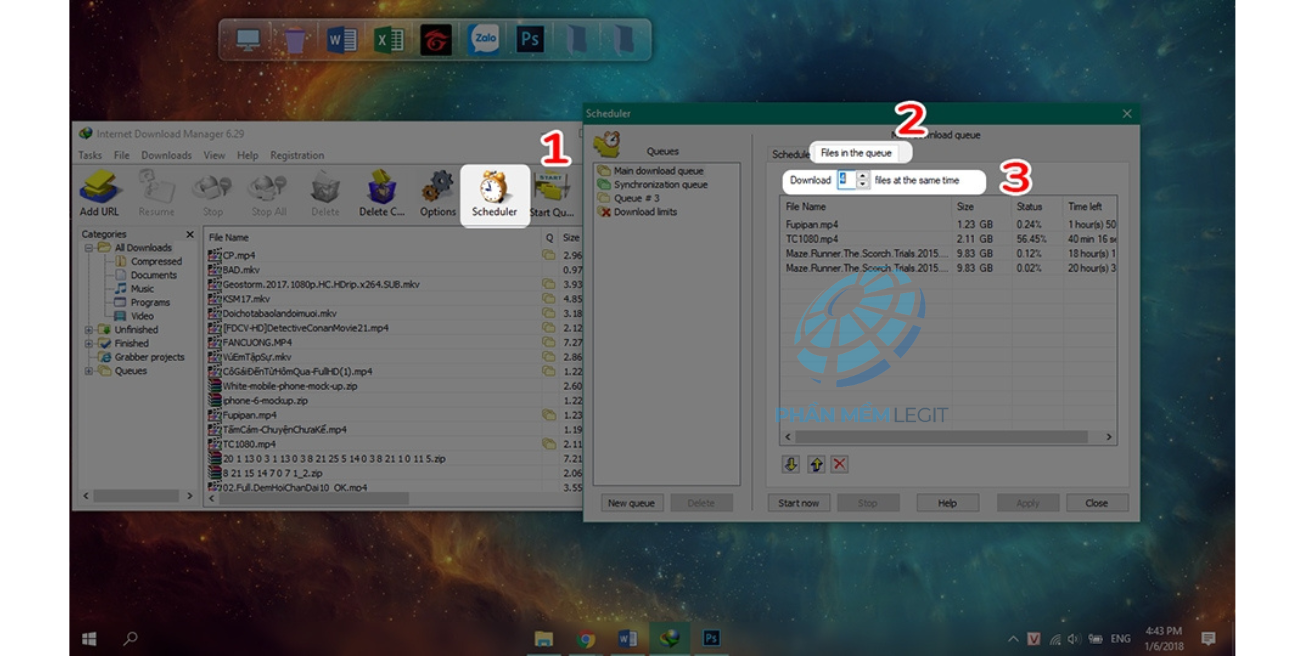The width and height of the screenshot is (1305, 656).
Task: Open the recycle bin in the top dock
Action: [295, 40]
